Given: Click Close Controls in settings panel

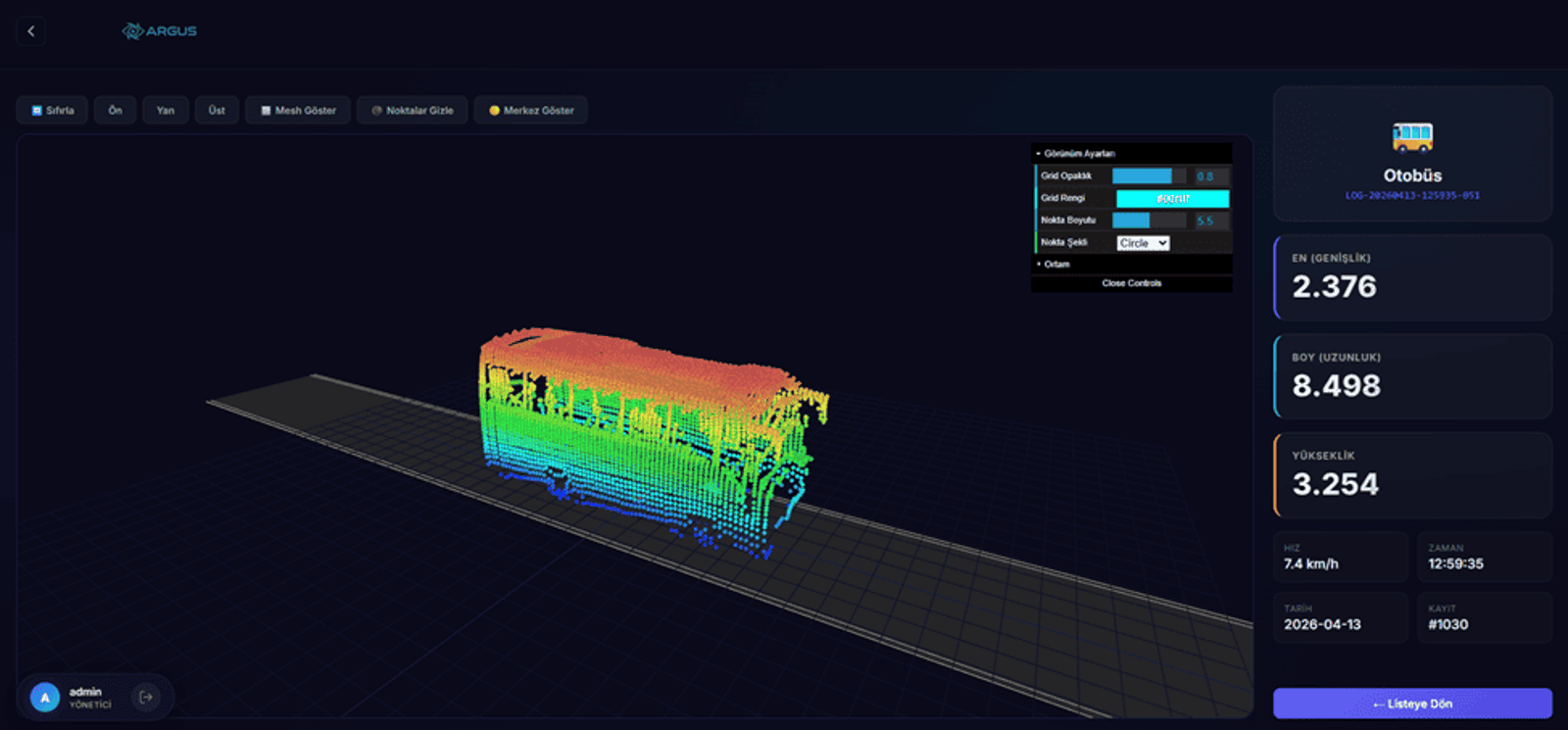Looking at the screenshot, I should 1132,283.
